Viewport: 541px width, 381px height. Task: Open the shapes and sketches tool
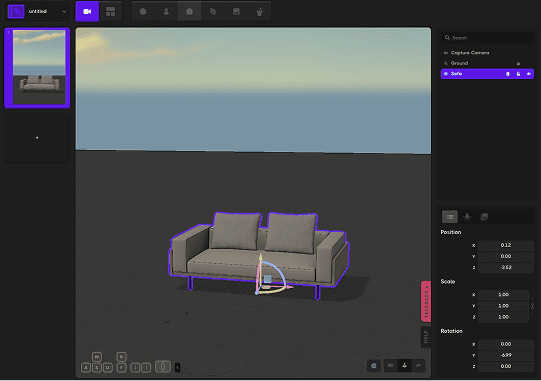[213, 11]
